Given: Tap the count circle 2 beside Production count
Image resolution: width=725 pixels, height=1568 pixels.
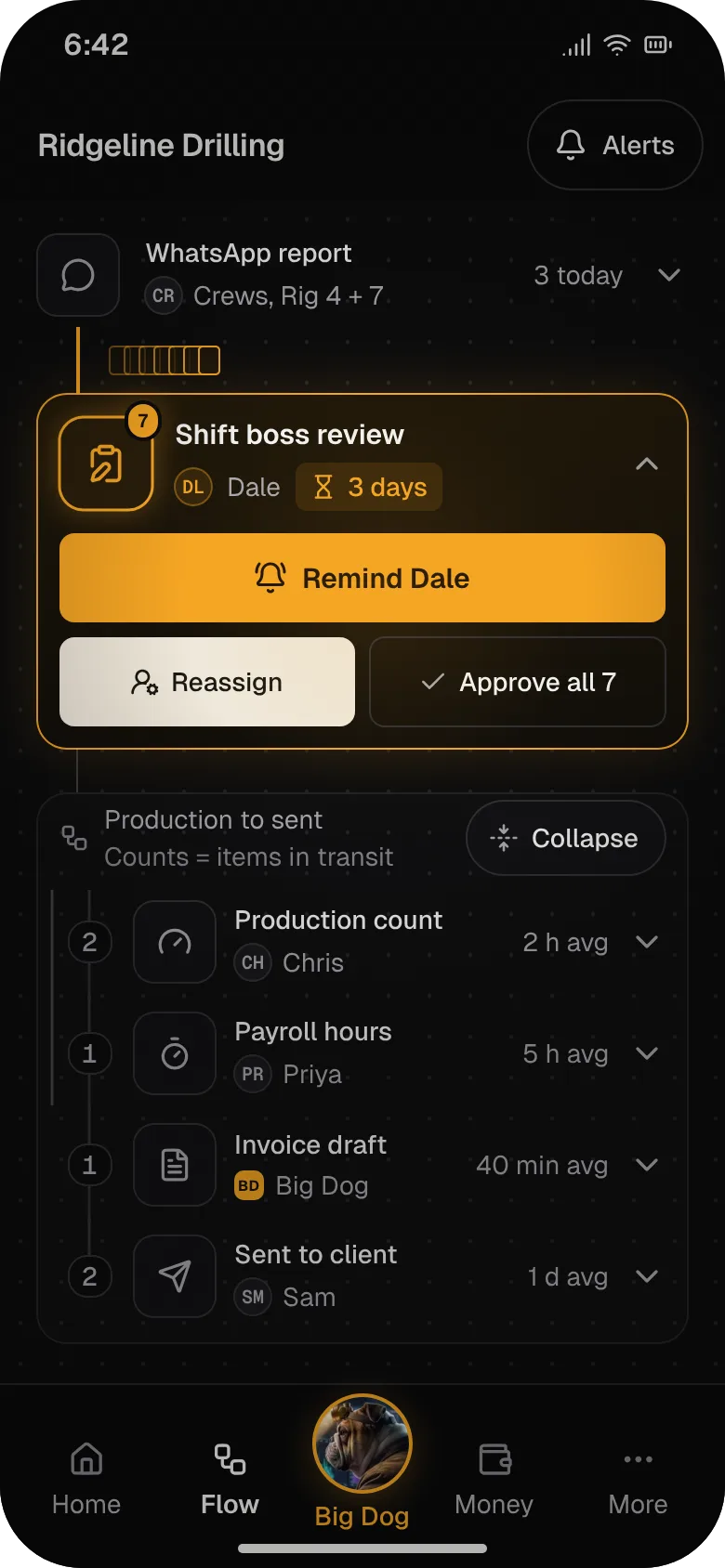Looking at the screenshot, I should pyautogui.click(x=89, y=942).
